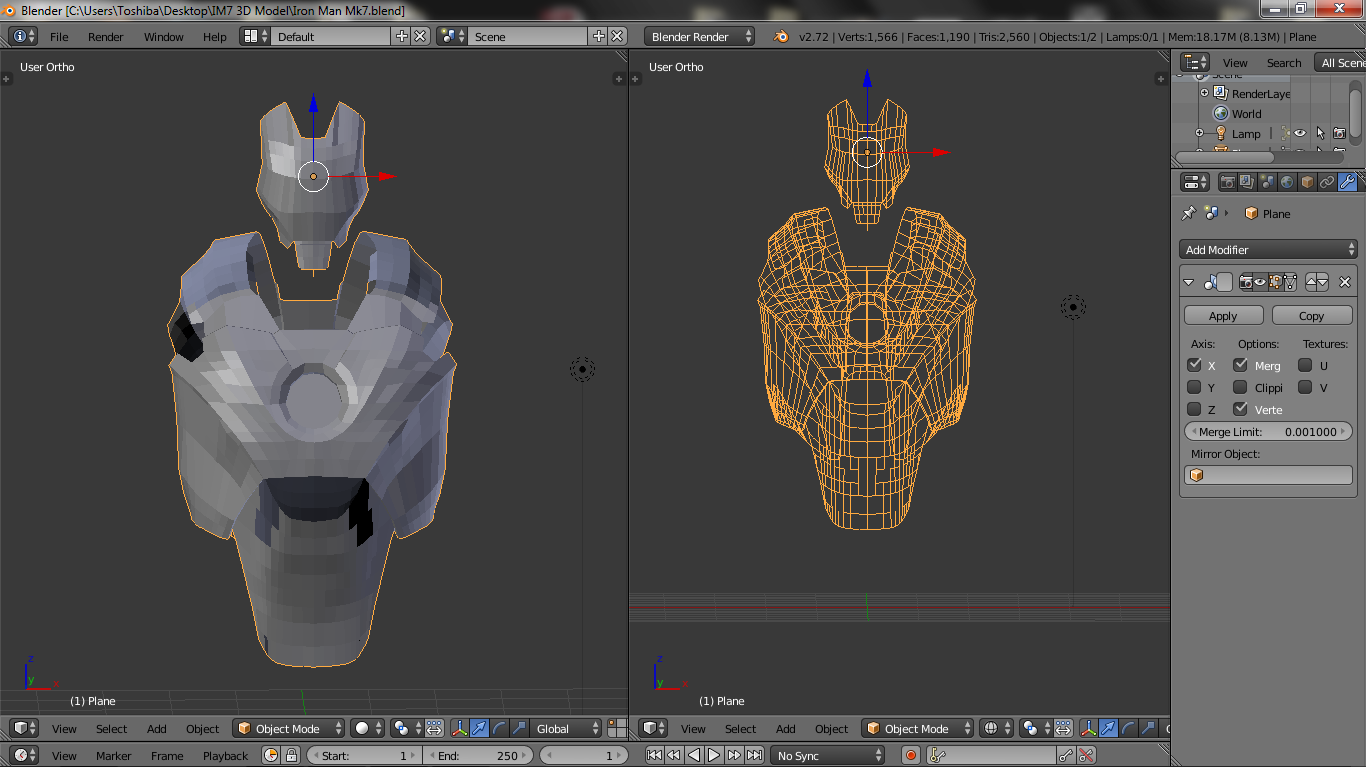The image size is (1366, 767).
Task: Expand the RenderLayers item in outliner
Action: pyautogui.click(x=1205, y=93)
